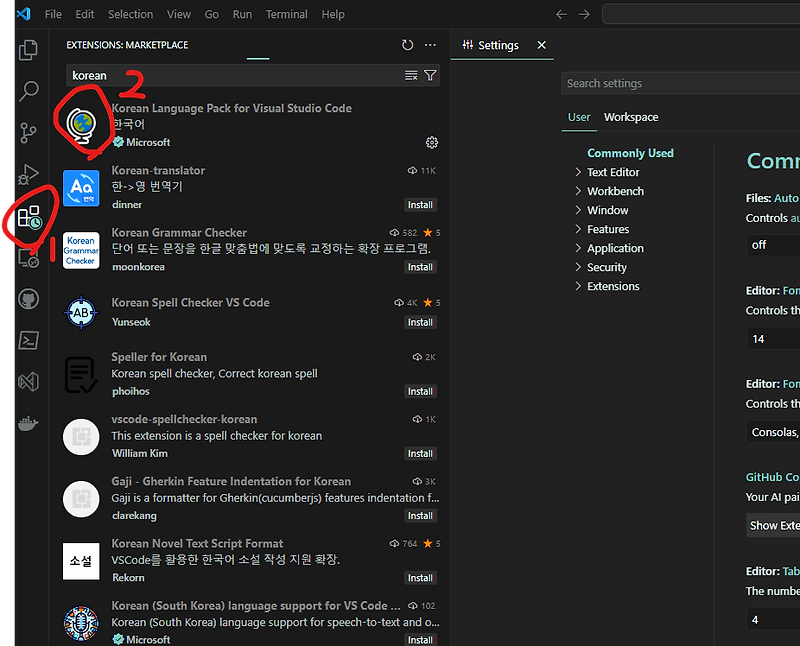The height and width of the screenshot is (646, 800).
Task: Click the font family field showing Consolas
Action: coord(773,432)
